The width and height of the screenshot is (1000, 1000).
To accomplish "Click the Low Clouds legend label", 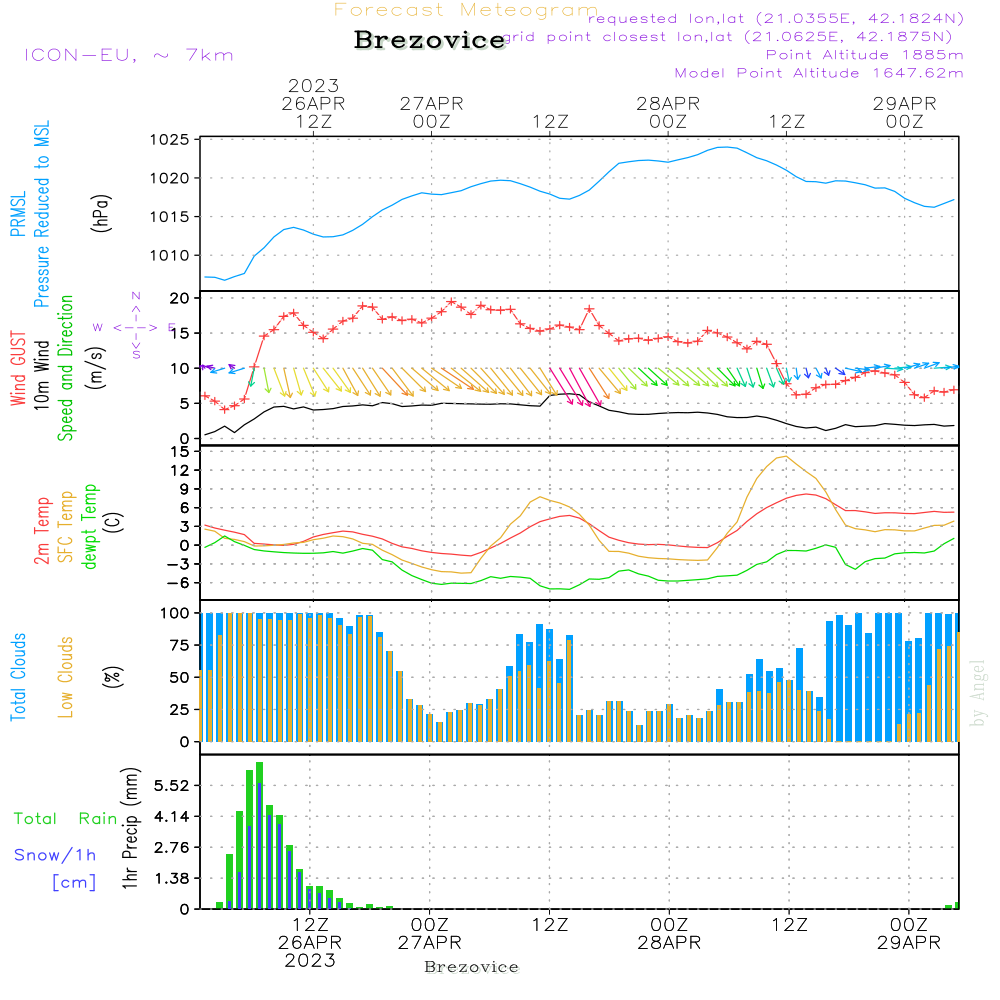I will pyautogui.click(x=65, y=677).
